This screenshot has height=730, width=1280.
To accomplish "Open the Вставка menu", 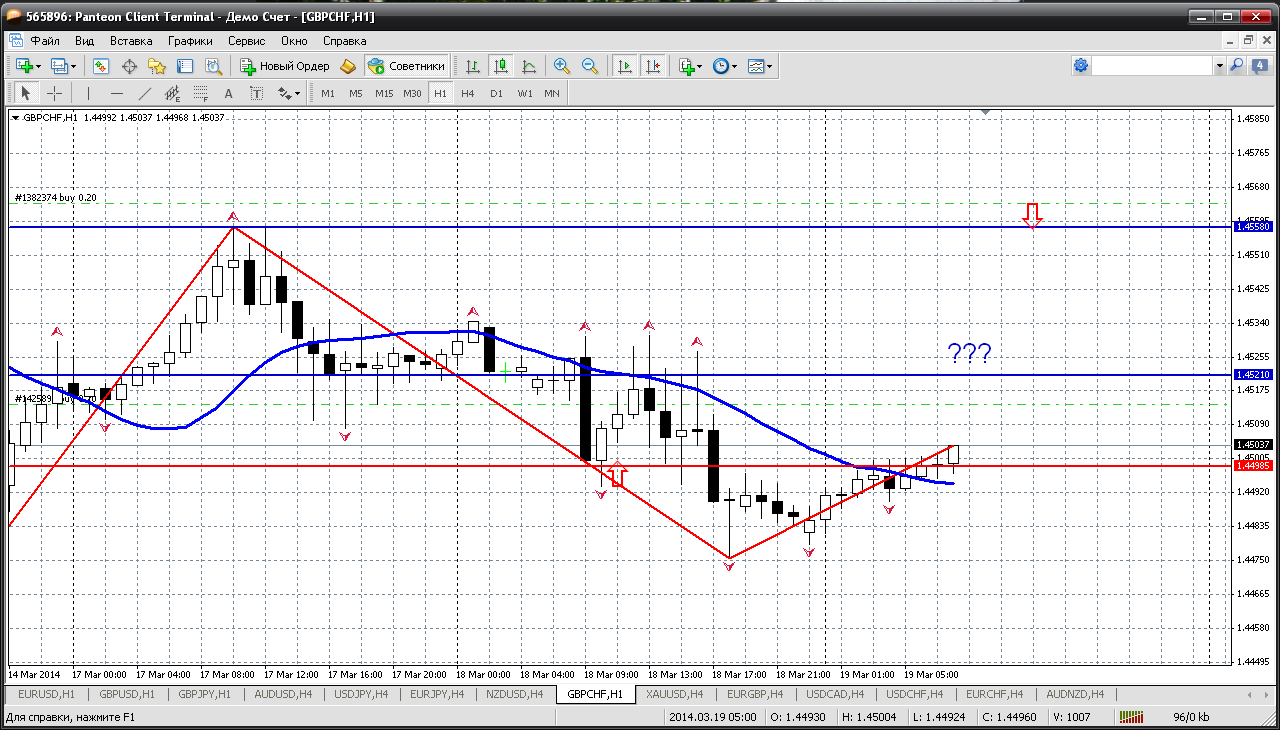I will (x=131, y=41).
